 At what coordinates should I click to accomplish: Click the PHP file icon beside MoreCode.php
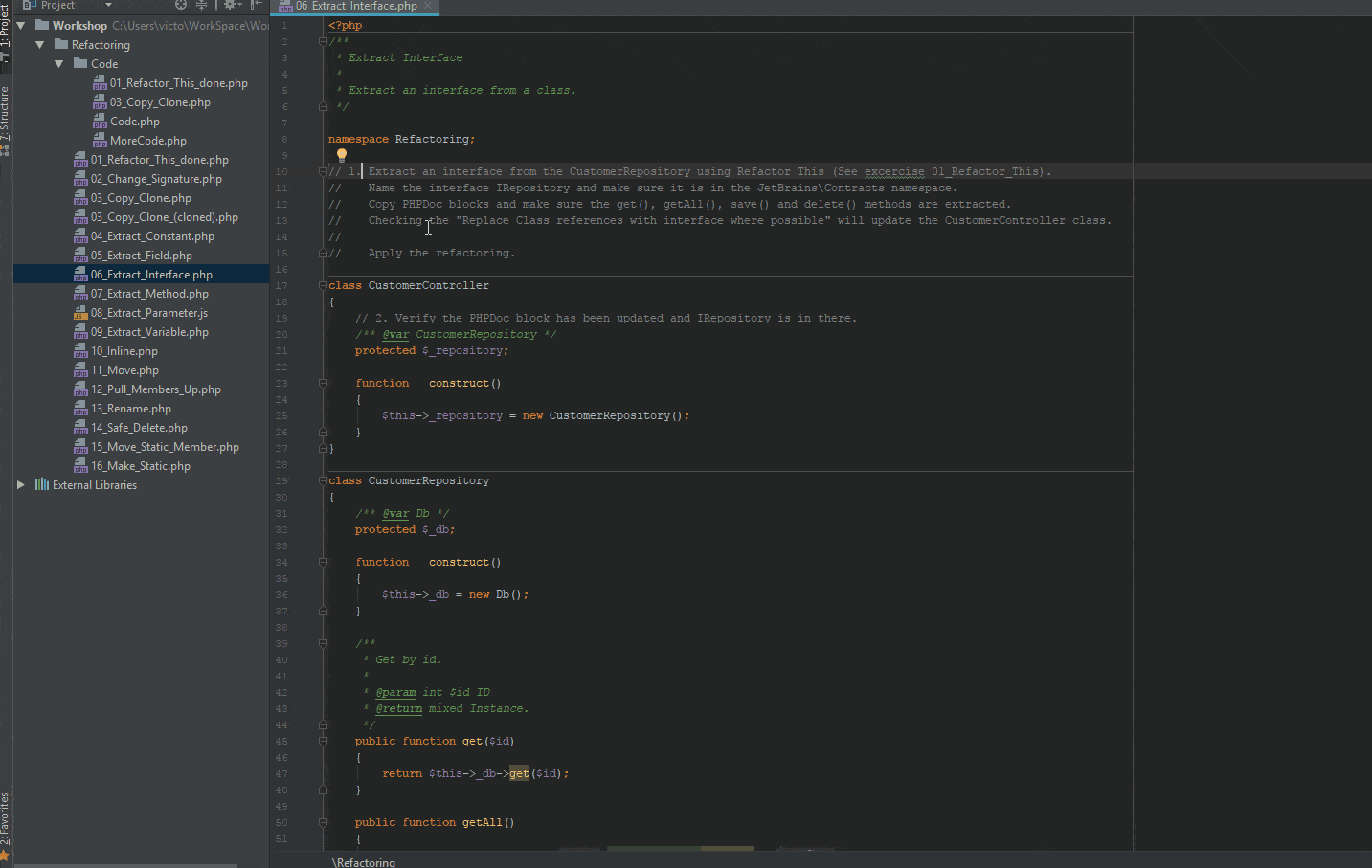(100, 140)
